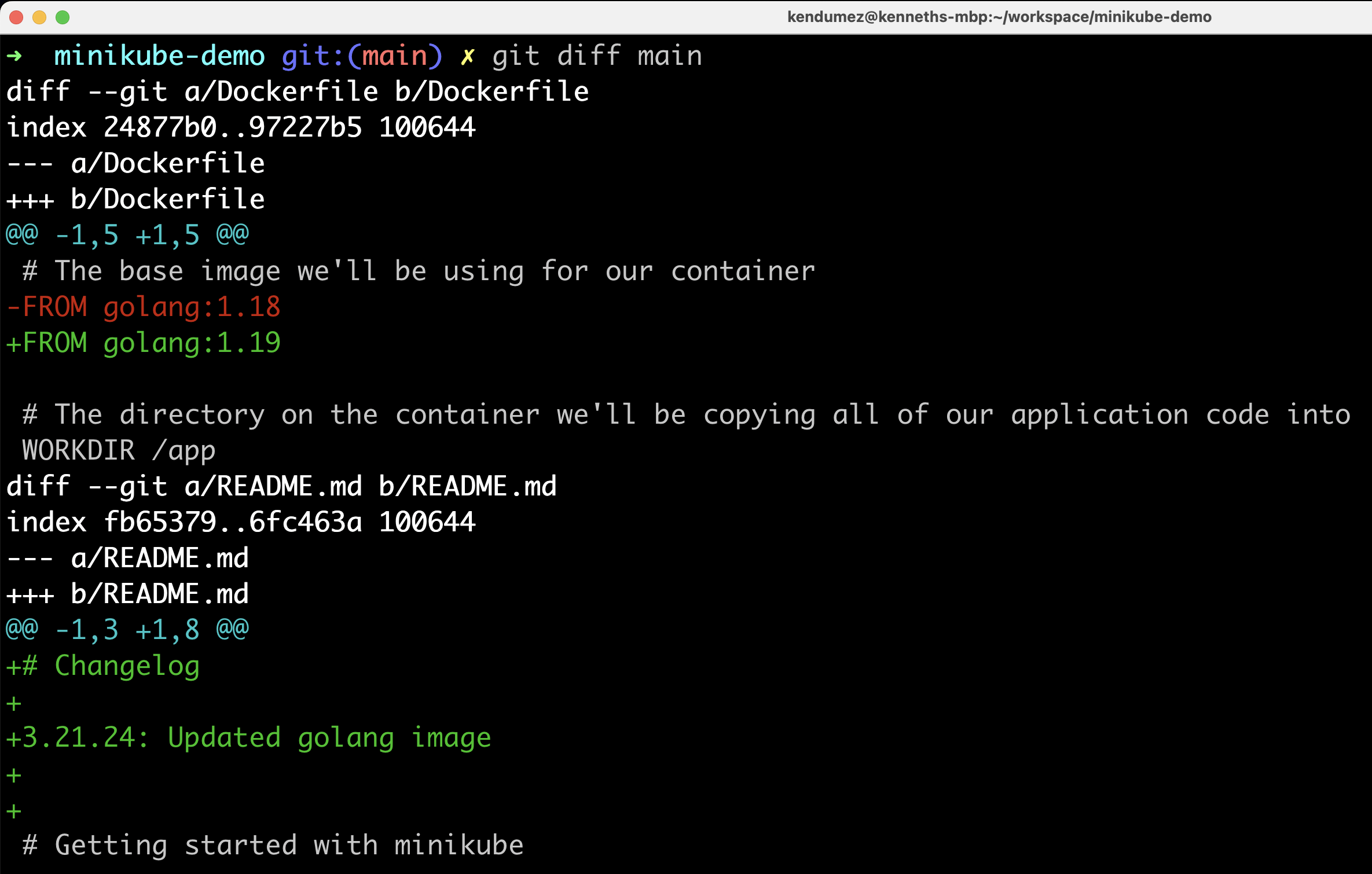This screenshot has height=874, width=1372.
Task: Select the text 'WORKDIR /app'
Action: (x=116, y=450)
